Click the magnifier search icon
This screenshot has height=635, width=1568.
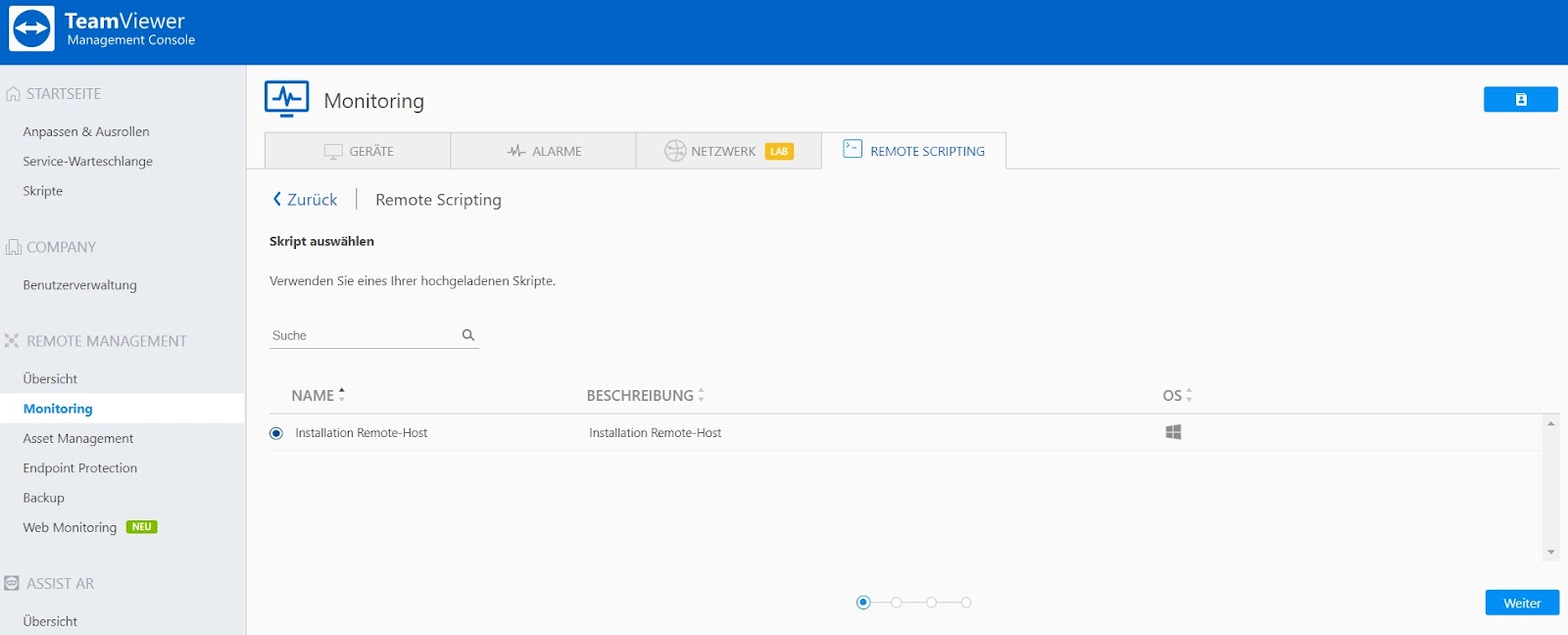[468, 335]
